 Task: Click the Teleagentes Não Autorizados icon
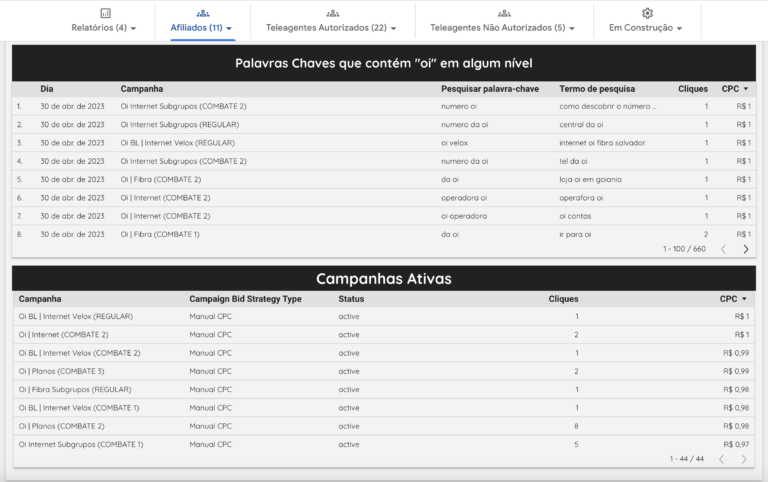pos(504,13)
